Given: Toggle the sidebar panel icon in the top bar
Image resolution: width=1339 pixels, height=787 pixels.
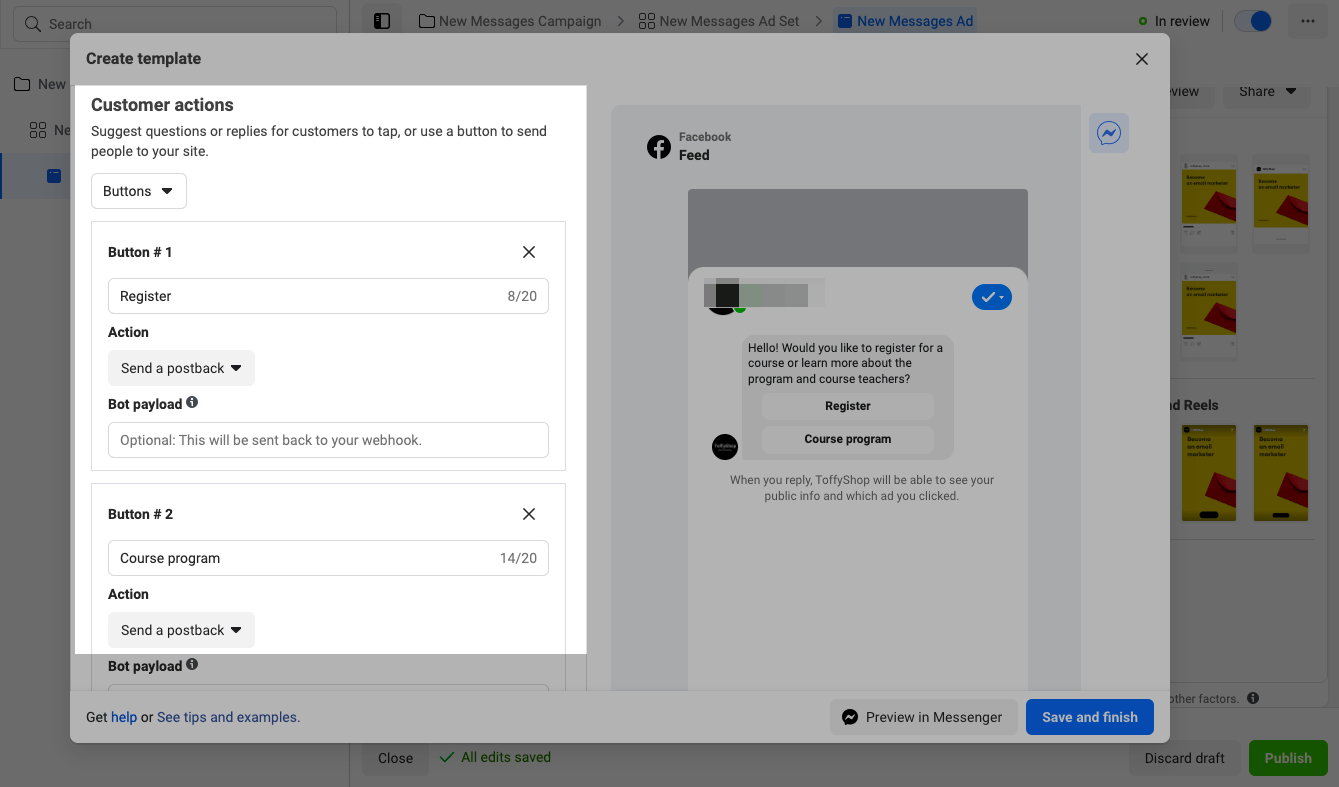Looking at the screenshot, I should coord(381,21).
